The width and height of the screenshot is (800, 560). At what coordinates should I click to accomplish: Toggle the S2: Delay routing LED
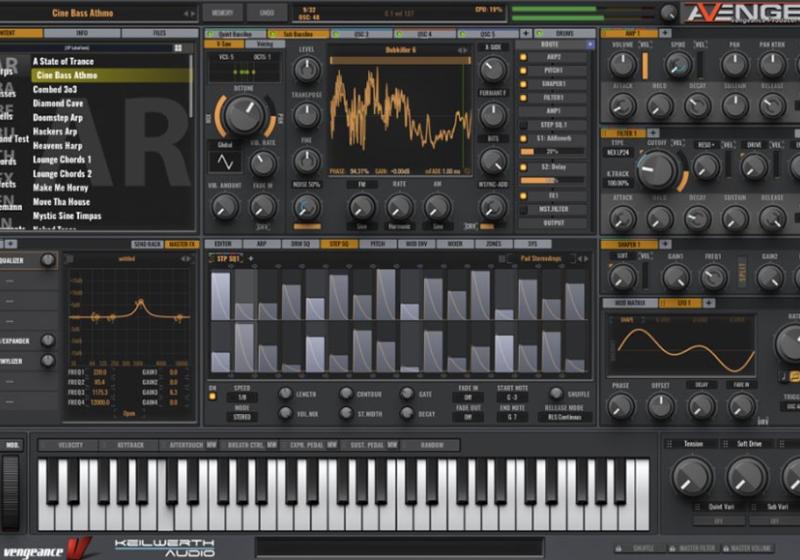tap(522, 166)
